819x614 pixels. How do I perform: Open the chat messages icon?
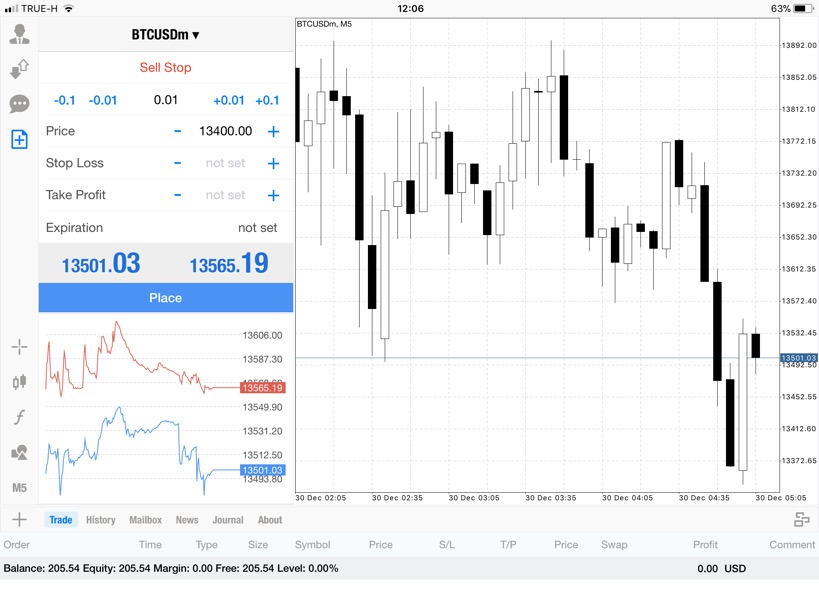click(19, 104)
